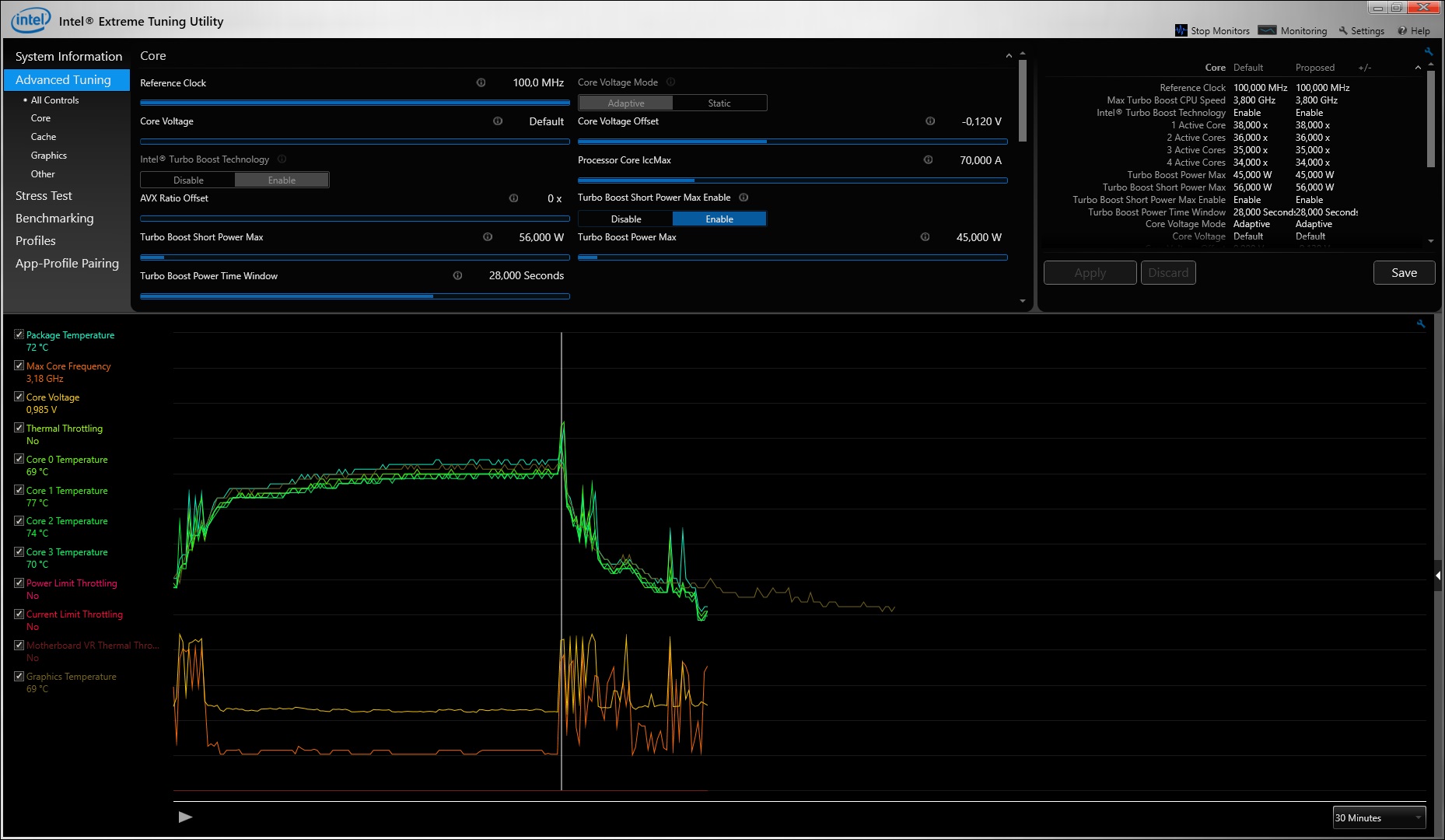
Task: Uncheck Package Temperature monitor
Action: click(19, 334)
